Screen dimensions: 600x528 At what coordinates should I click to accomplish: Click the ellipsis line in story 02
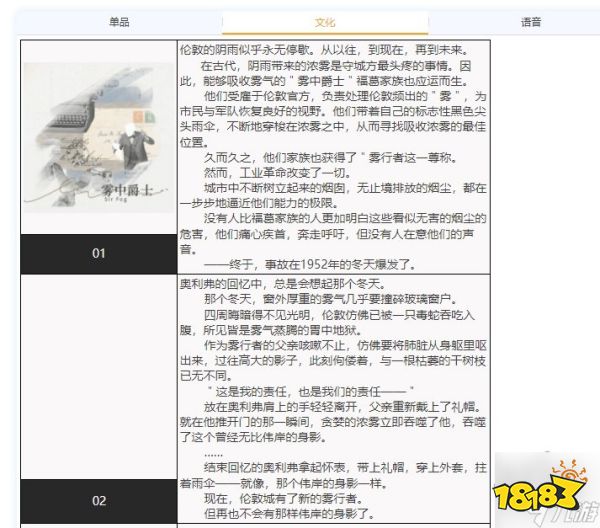pos(213,453)
